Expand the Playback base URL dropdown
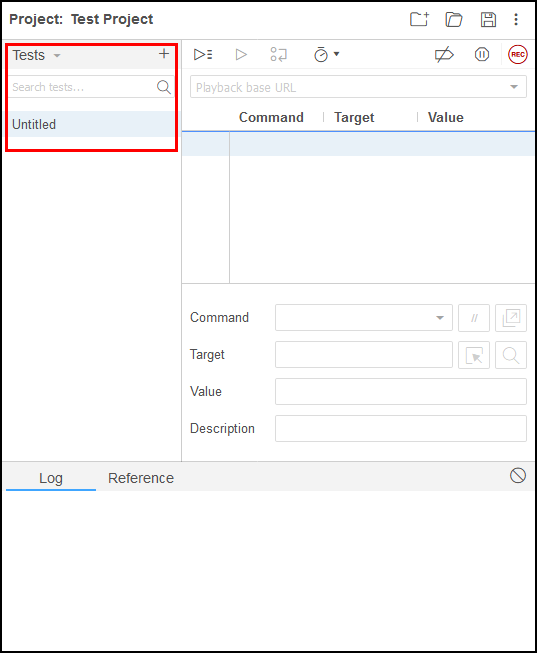Image resolution: width=537 pixels, height=653 pixels. click(x=514, y=87)
